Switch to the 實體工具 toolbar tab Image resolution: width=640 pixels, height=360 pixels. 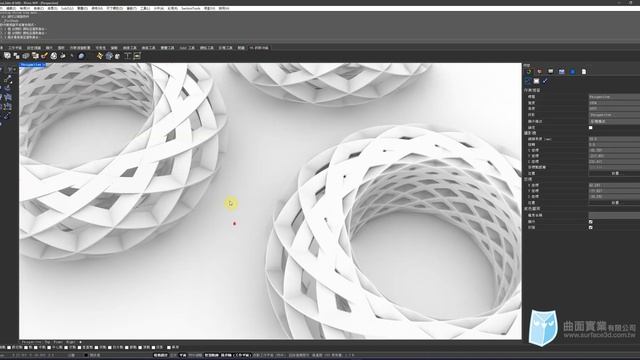[167, 48]
